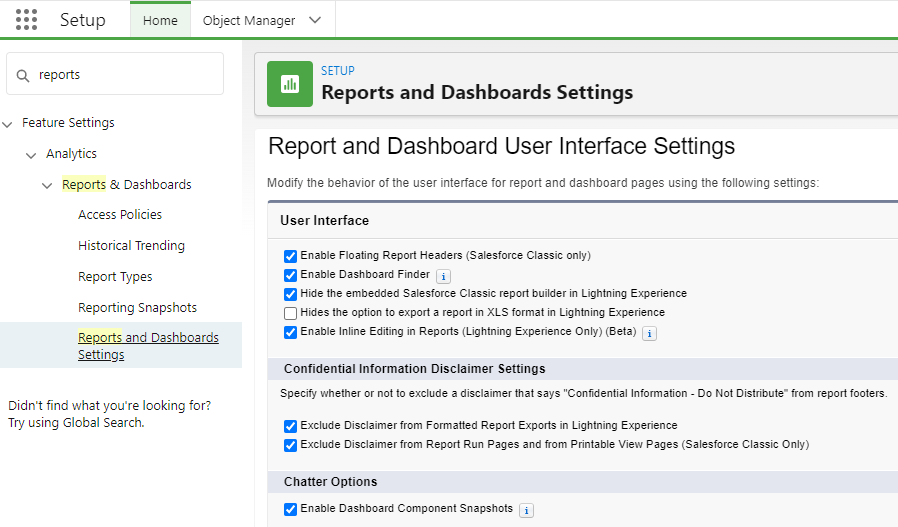Toggle Enable Inline Editing in Reports checkbox
Viewport: 898px width, 527px height.
pos(290,332)
